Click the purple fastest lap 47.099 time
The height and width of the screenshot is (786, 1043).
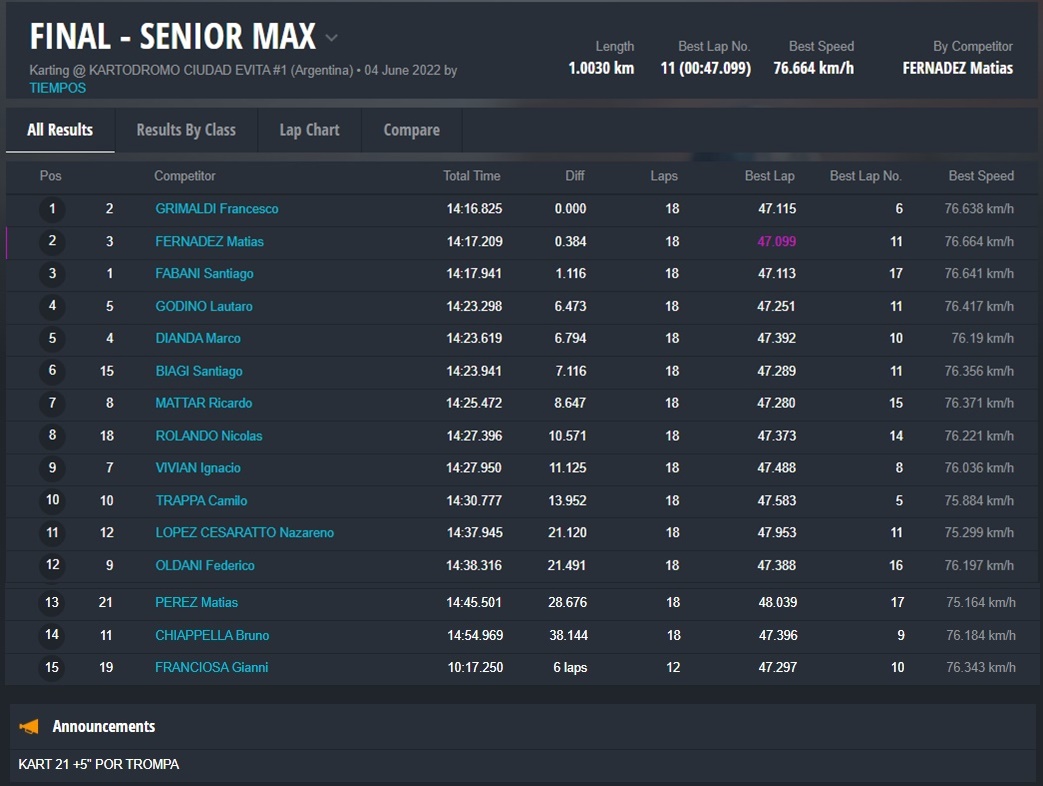coord(776,241)
